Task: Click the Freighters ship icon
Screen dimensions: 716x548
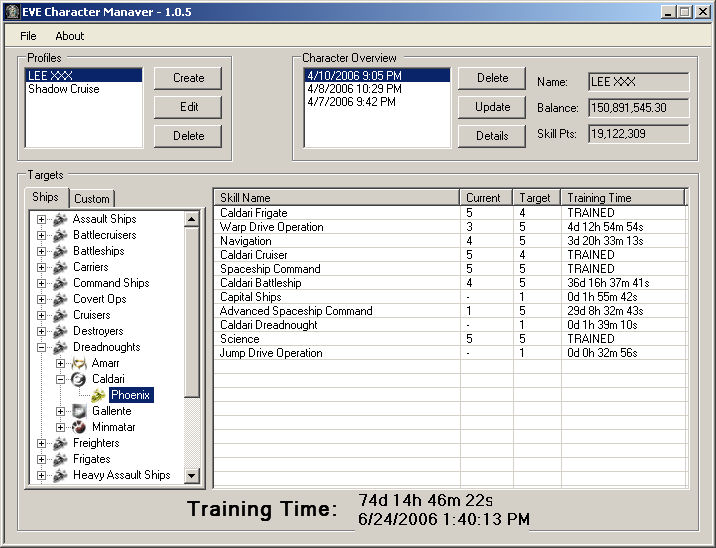Action: click(x=60, y=443)
